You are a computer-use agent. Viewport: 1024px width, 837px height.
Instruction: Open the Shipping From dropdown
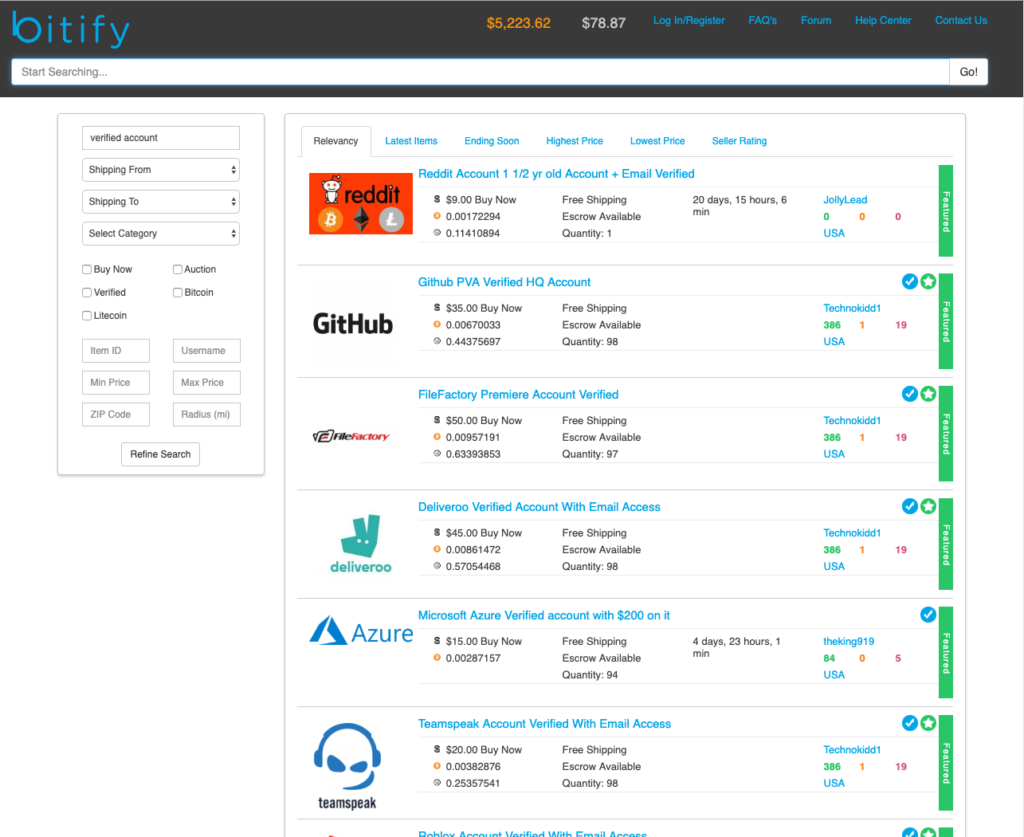tap(161, 170)
